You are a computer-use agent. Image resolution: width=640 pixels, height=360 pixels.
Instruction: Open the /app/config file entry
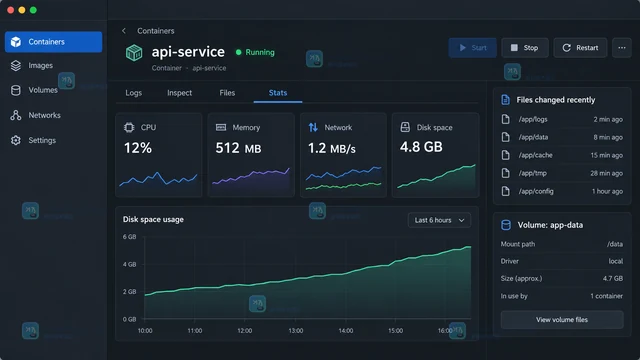coord(562,191)
